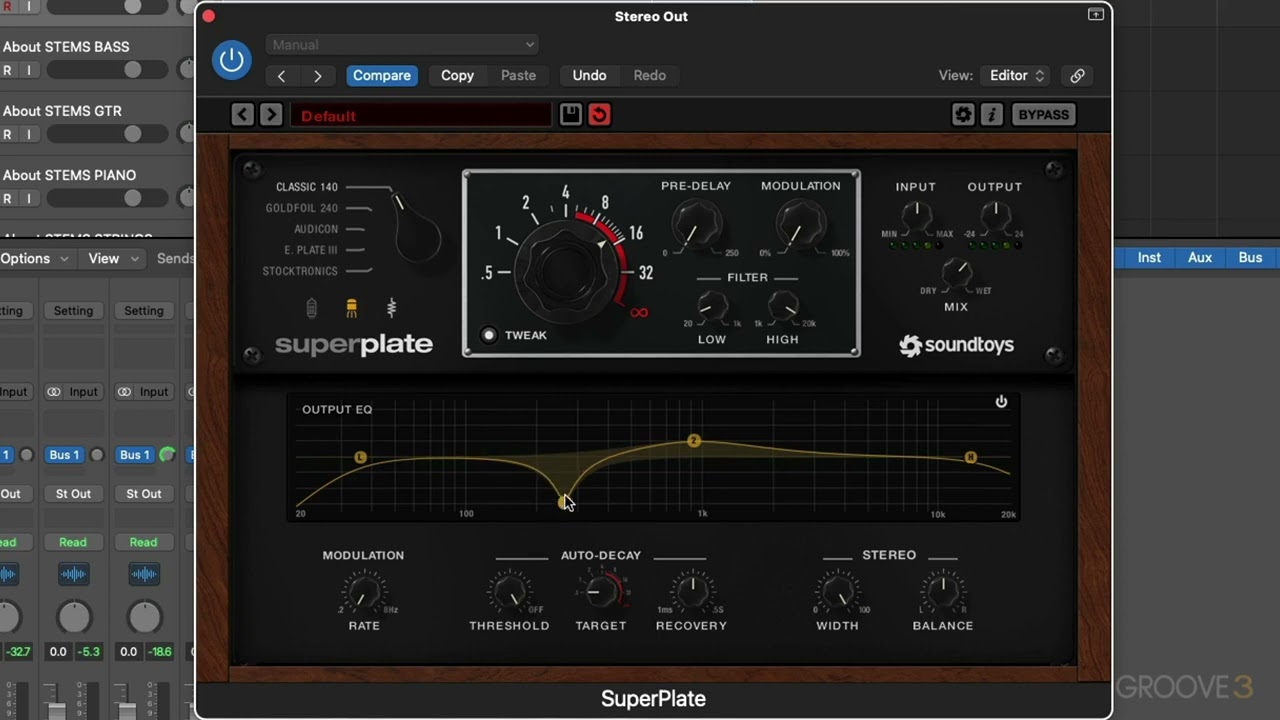Open St Out output on -18.6 strip
Viewport: 1280px width, 720px height.
click(x=144, y=494)
